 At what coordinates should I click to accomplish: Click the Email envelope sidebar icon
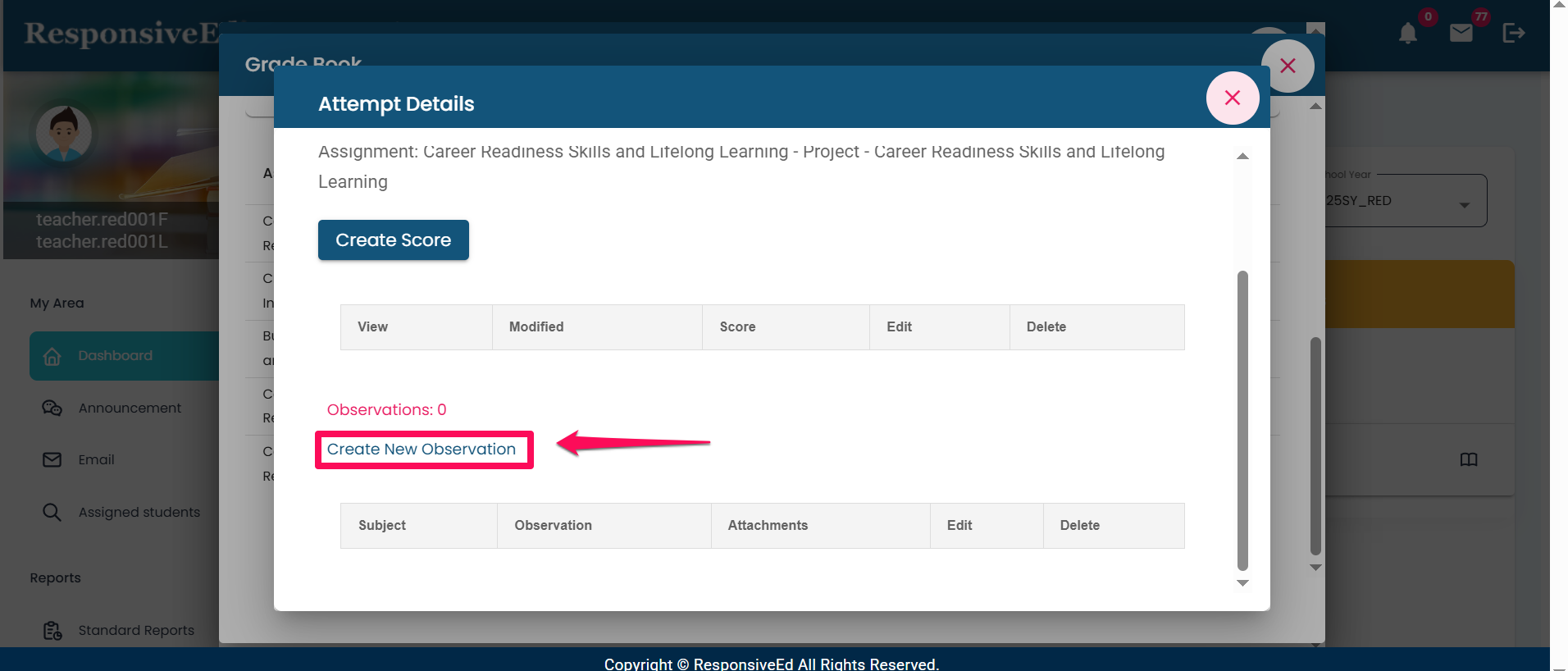coord(52,459)
